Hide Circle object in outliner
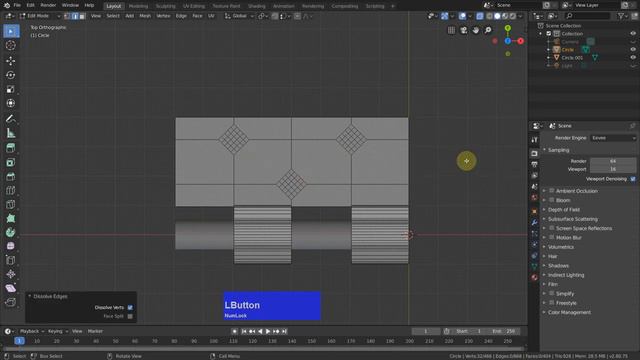640x360 pixels. (x=633, y=49)
